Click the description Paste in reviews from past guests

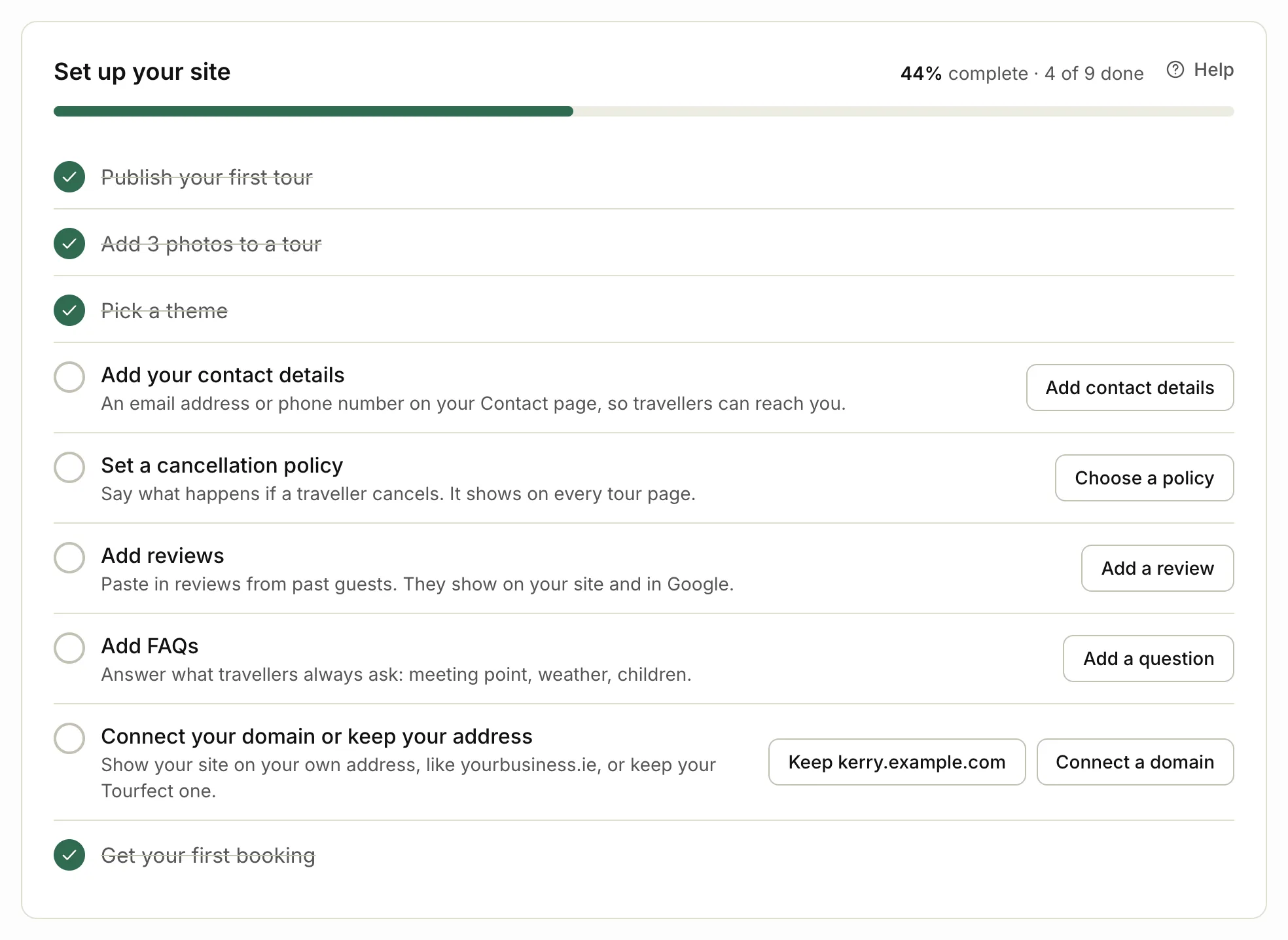418,585
